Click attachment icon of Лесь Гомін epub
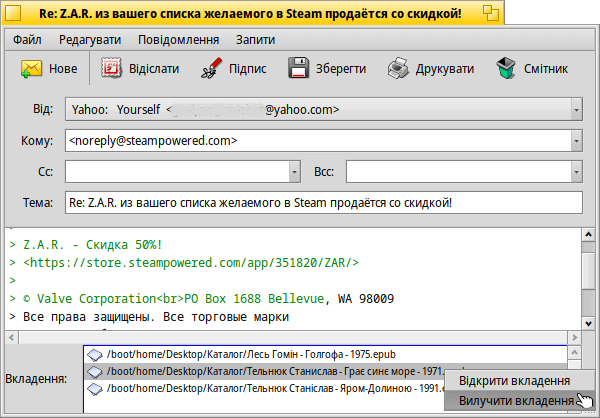 click(x=95, y=355)
